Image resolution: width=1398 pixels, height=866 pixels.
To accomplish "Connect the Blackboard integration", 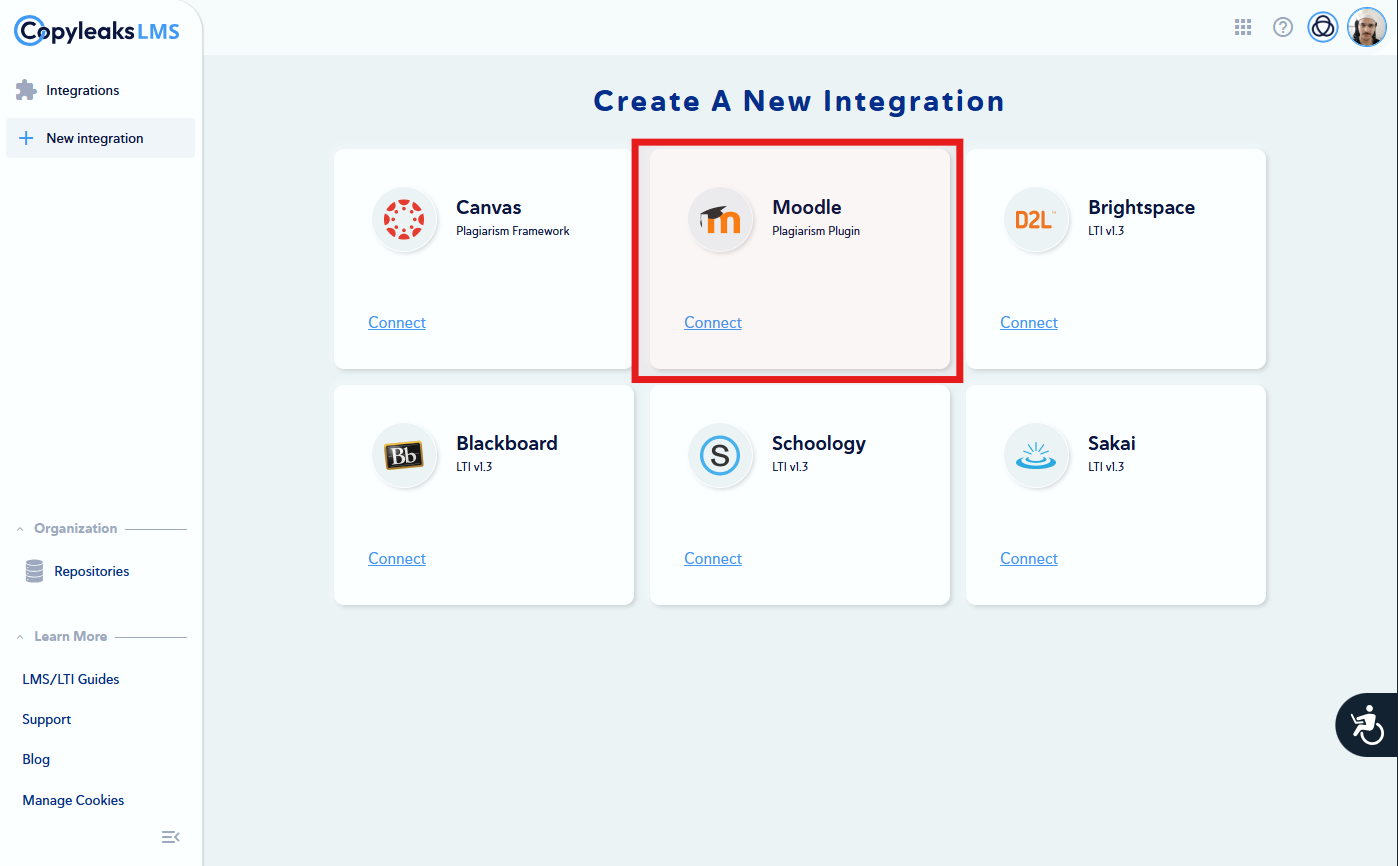I will 397,558.
